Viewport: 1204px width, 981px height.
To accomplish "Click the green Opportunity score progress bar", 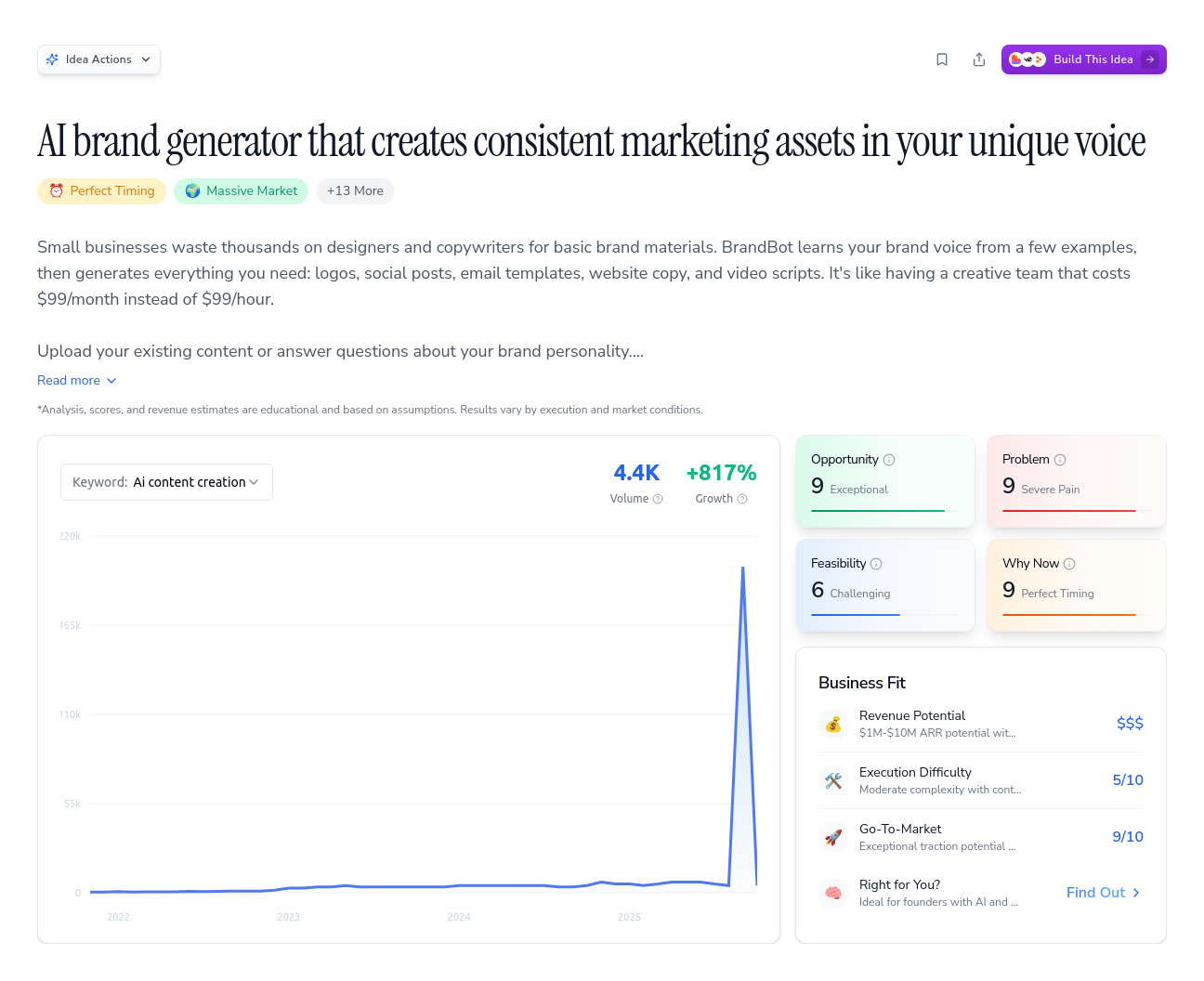I will coord(879,512).
